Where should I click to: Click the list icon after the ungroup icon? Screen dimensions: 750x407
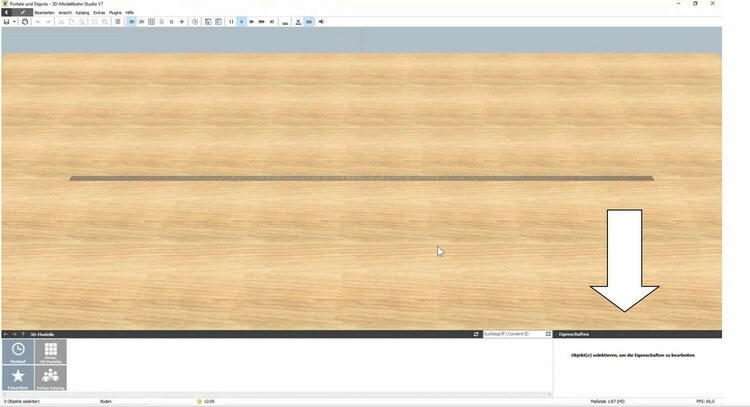pyautogui.click(x=118, y=22)
